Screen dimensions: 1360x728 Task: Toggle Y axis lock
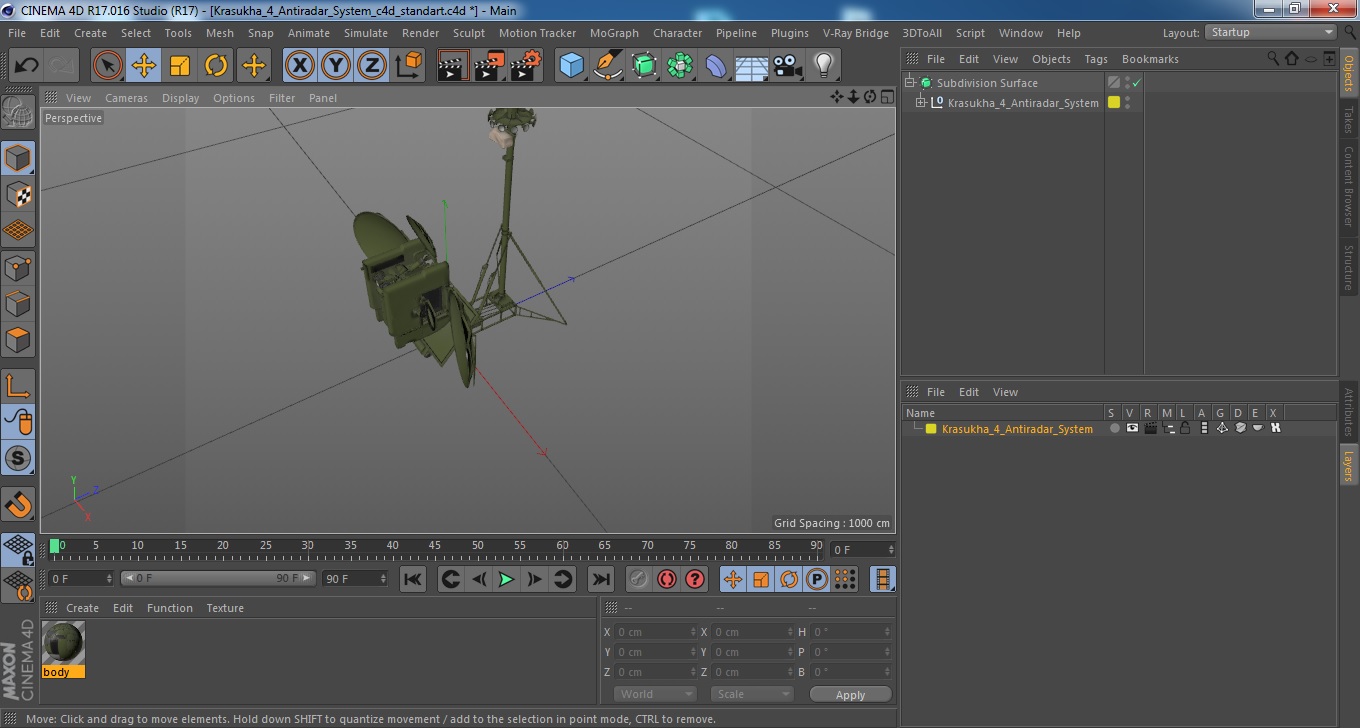pyautogui.click(x=336, y=66)
